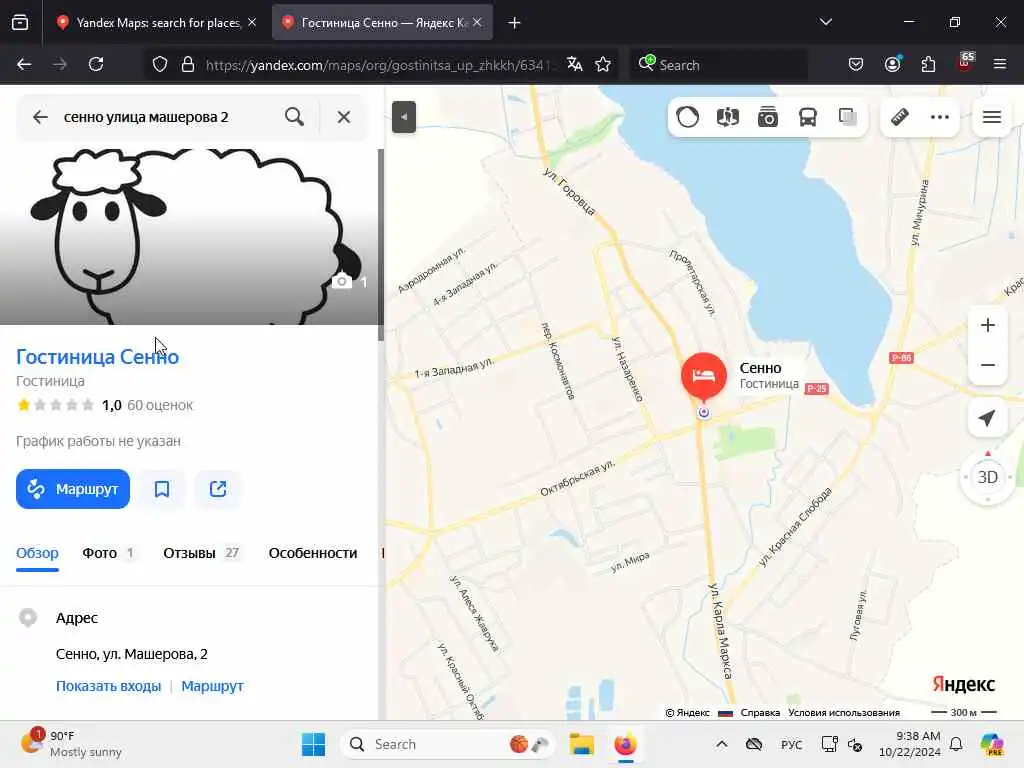Open Условия использования link

(x=844, y=712)
